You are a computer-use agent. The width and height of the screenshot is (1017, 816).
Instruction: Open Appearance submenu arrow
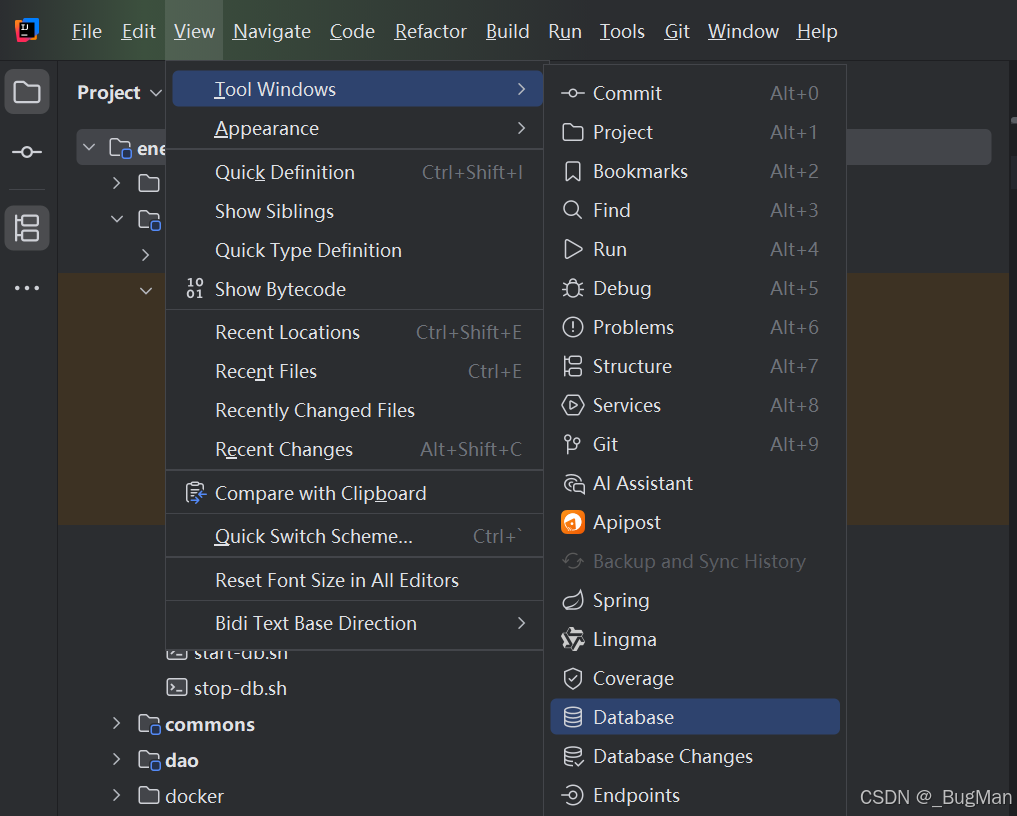pyautogui.click(x=521, y=128)
